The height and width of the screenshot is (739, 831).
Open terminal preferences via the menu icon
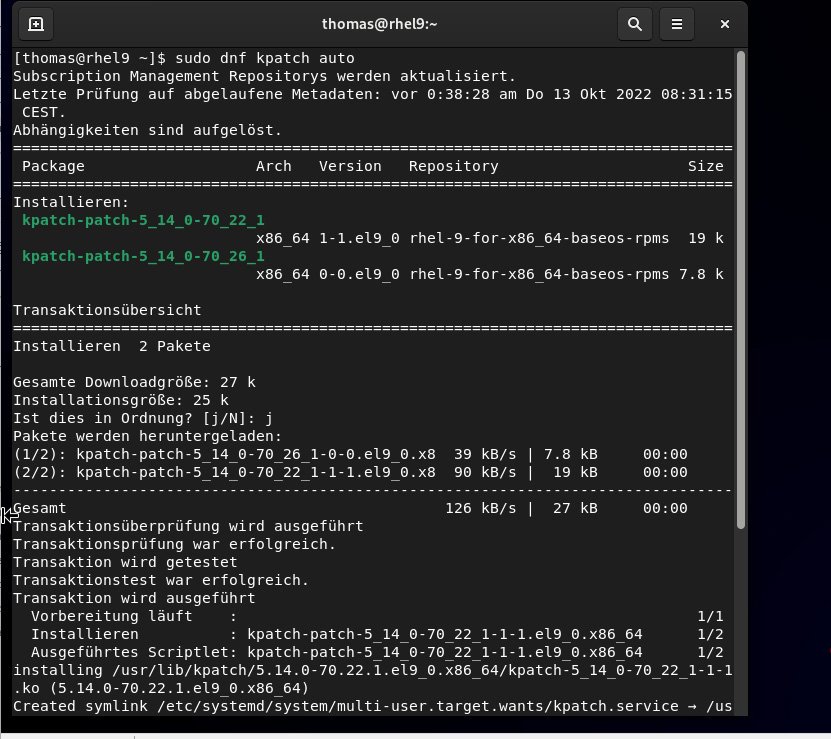coord(677,24)
